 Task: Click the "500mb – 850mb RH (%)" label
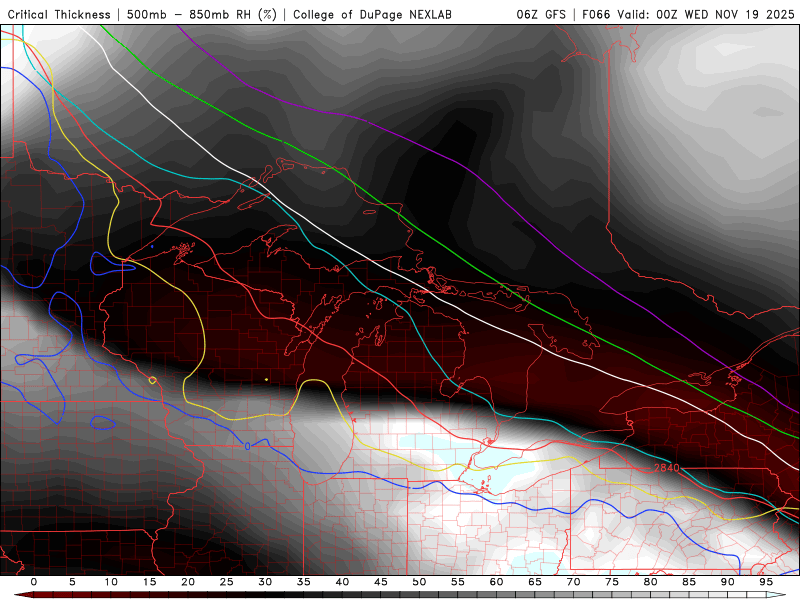pos(202,15)
